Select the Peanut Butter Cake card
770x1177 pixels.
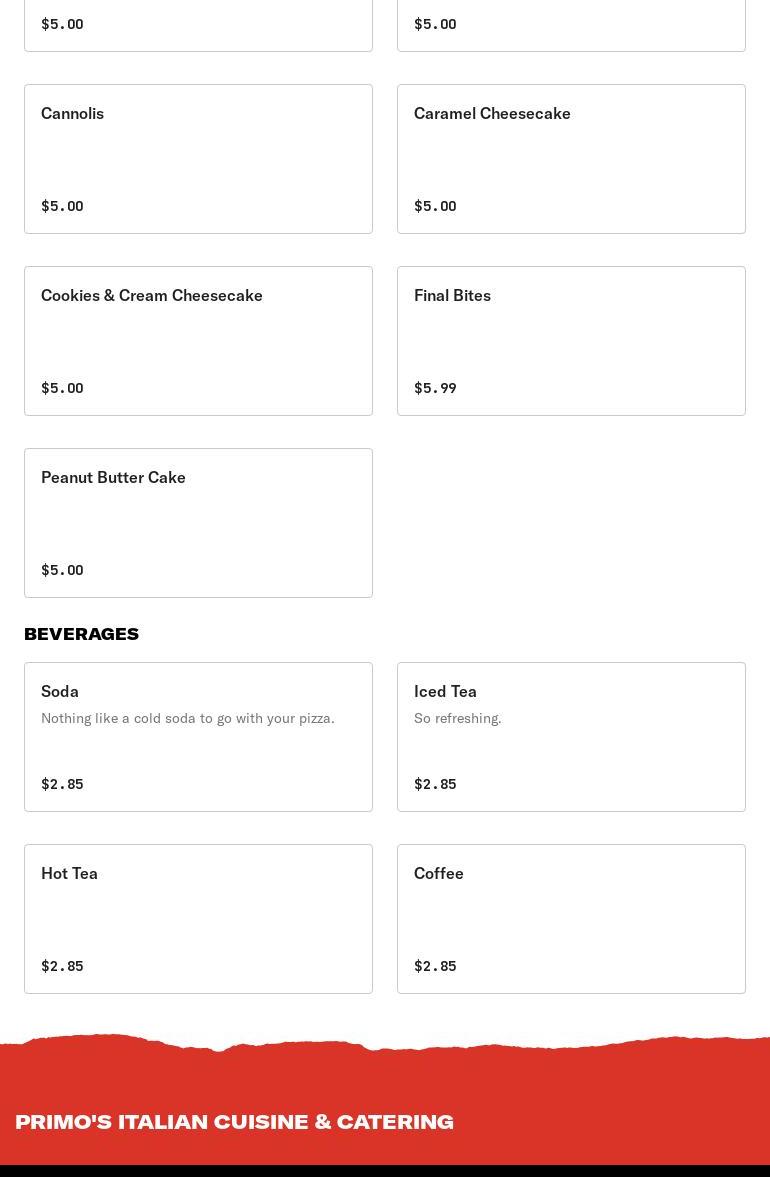tap(198, 523)
